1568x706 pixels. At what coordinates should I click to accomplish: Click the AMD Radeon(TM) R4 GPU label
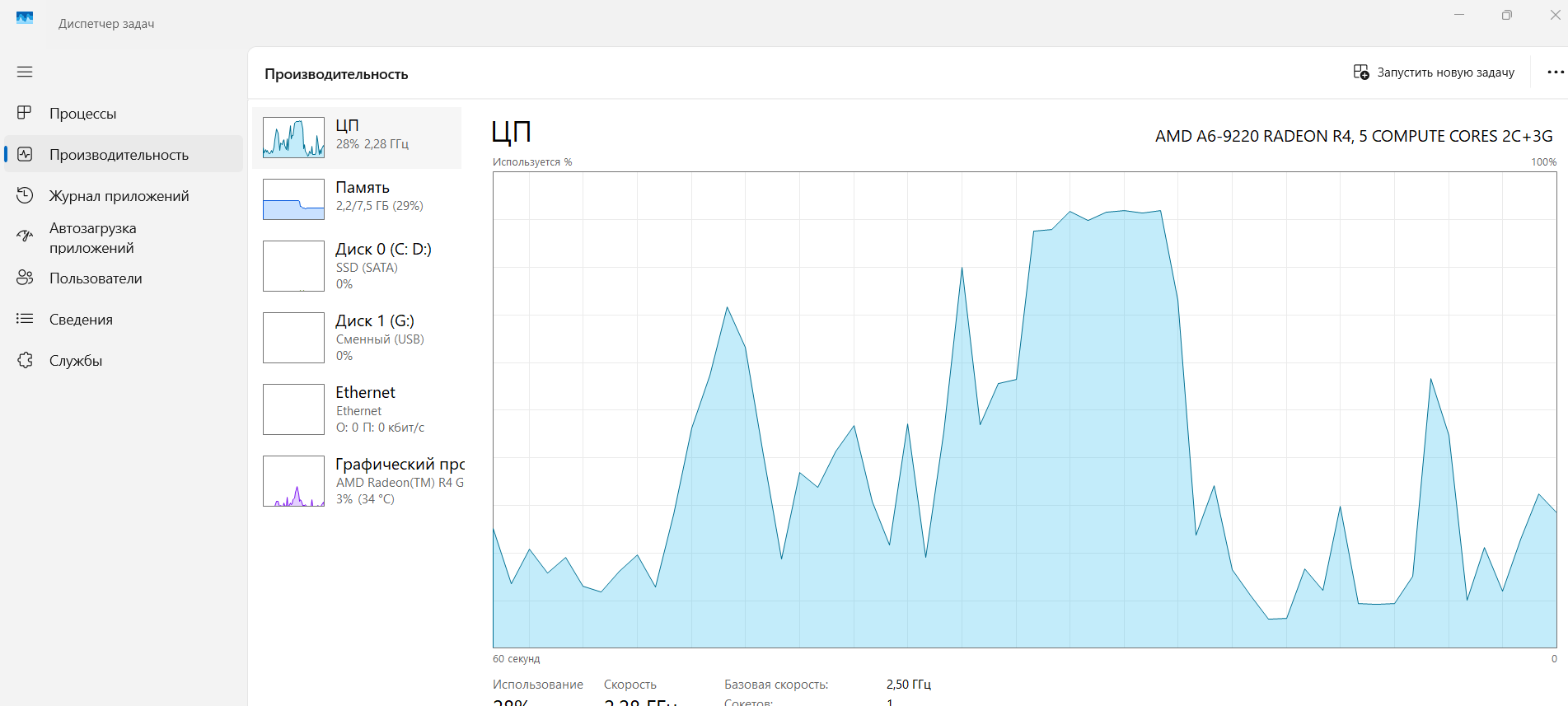pyautogui.click(x=400, y=483)
